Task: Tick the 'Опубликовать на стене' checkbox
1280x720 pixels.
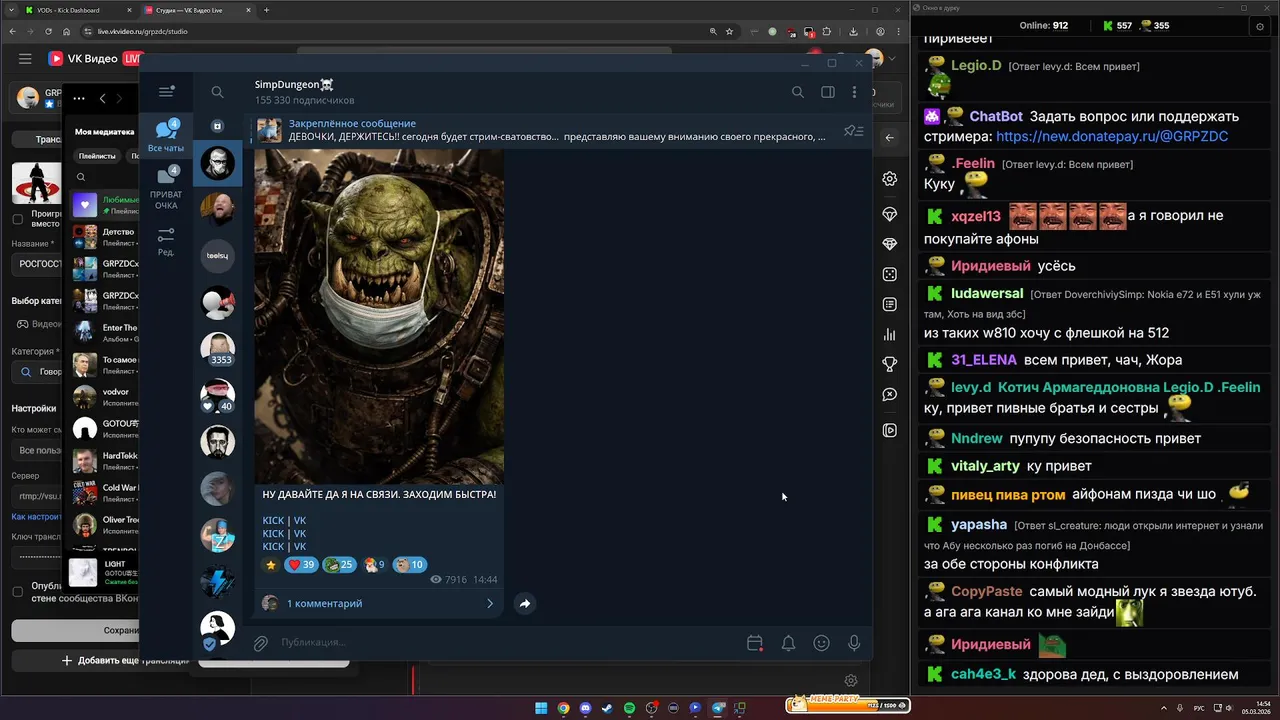Action: pyautogui.click(x=17, y=591)
